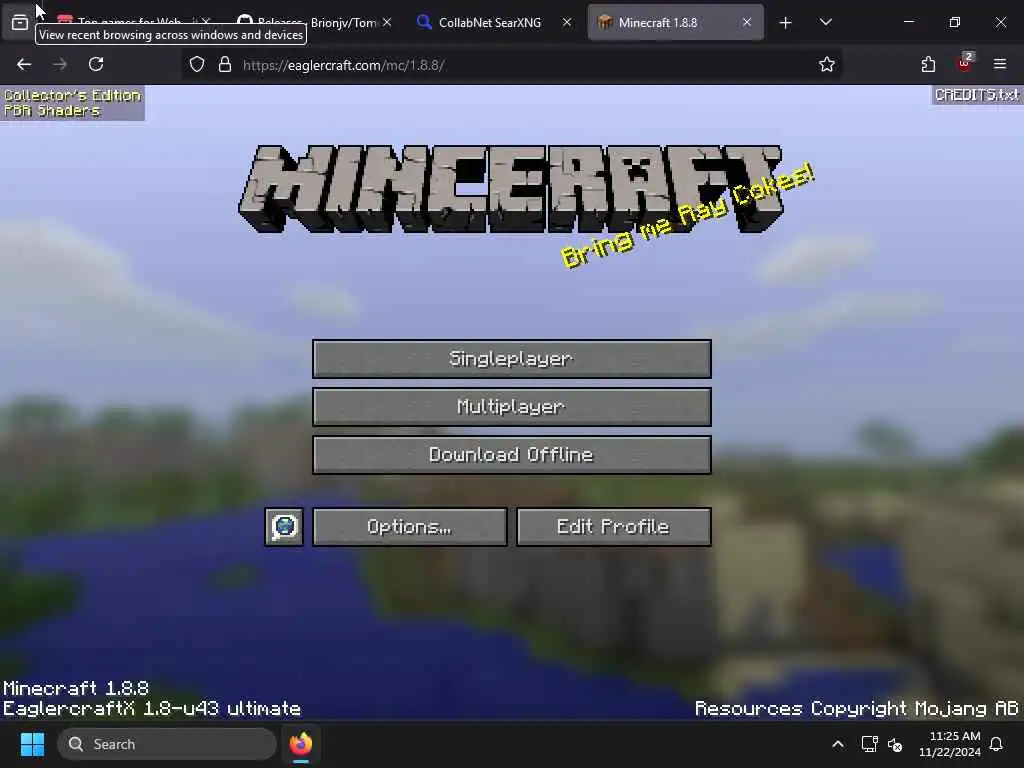Image resolution: width=1024 pixels, height=768 pixels.
Task: Open CREDITS.txt link
Action: (976, 95)
